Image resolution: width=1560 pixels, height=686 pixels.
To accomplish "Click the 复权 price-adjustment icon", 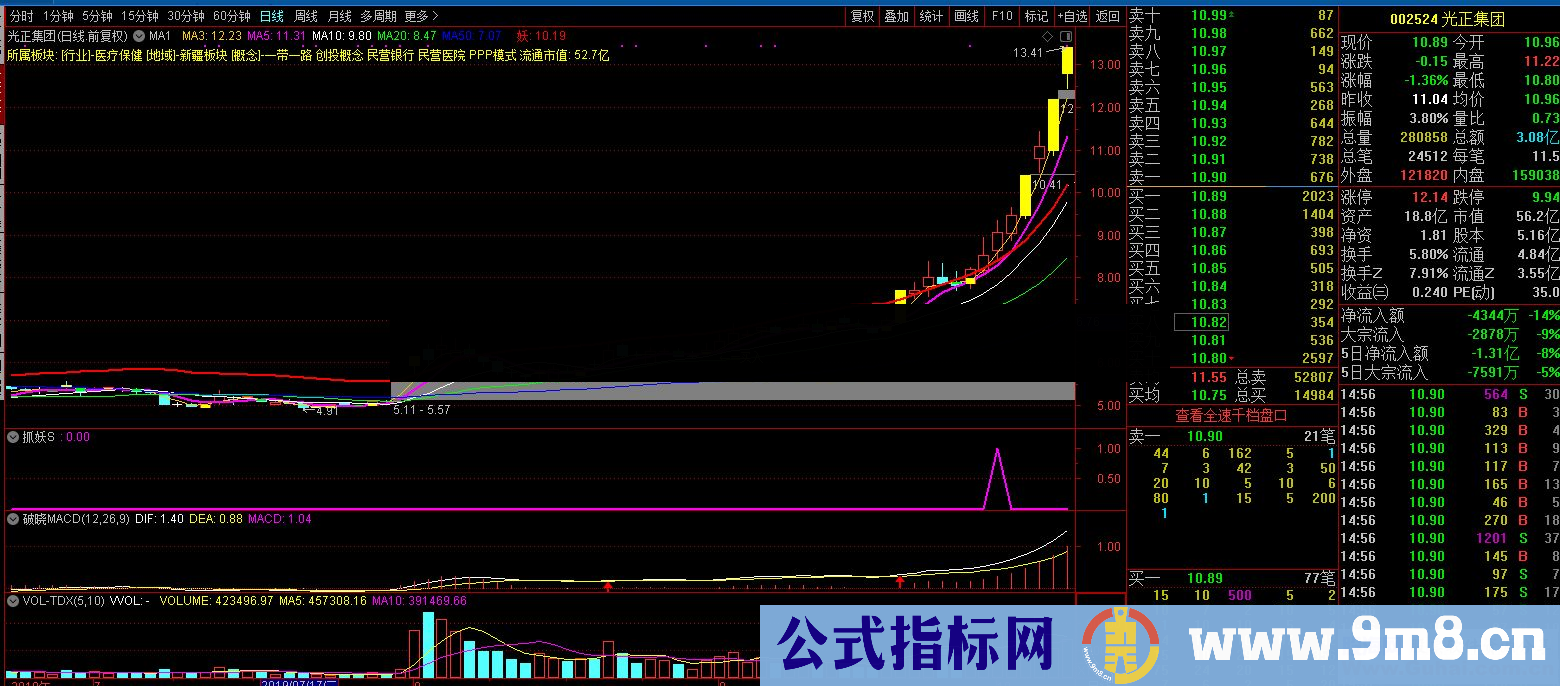I will pyautogui.click(x=861, y=15).
